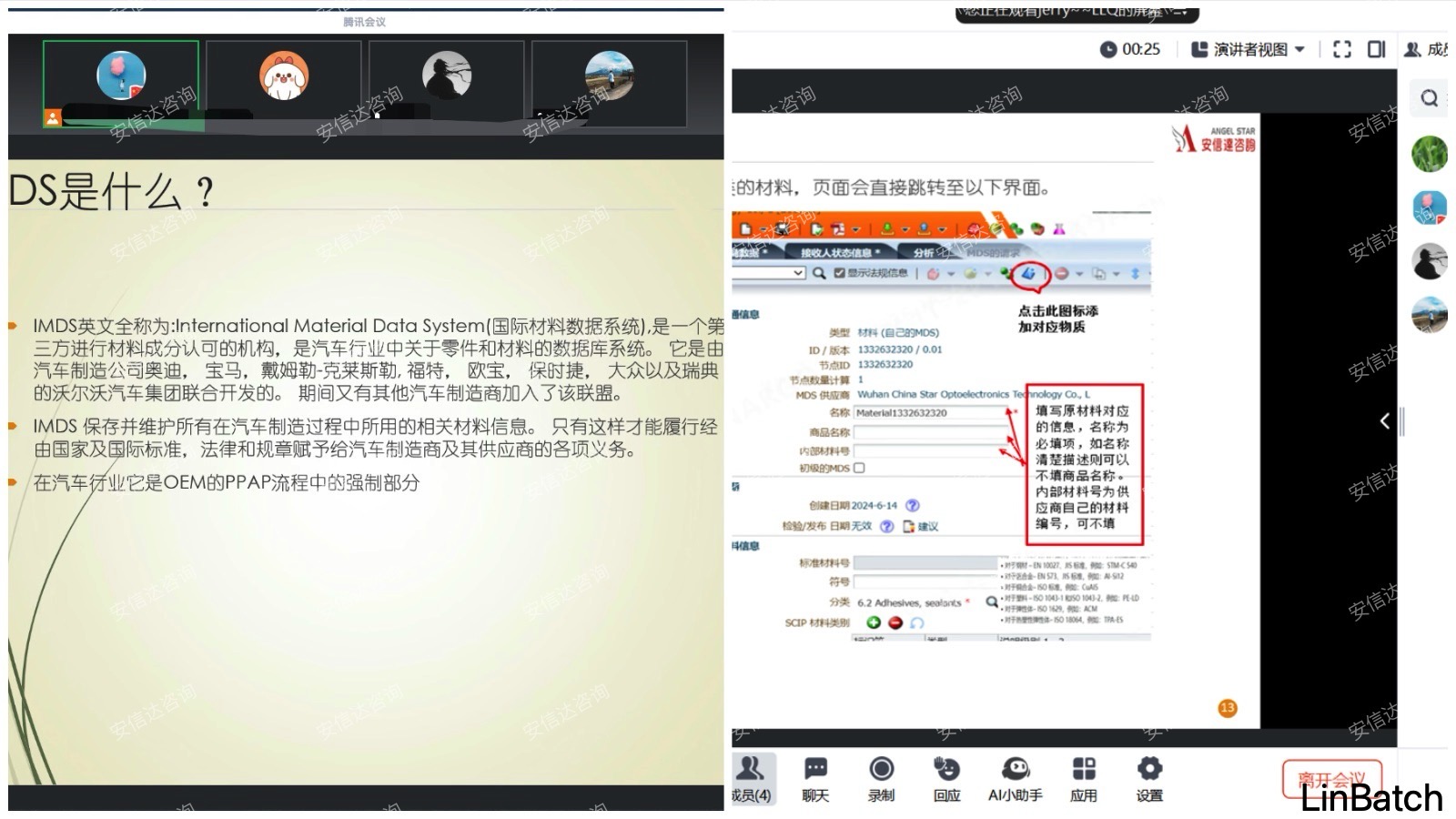Click the search icon in members panel

(1429, 98)
